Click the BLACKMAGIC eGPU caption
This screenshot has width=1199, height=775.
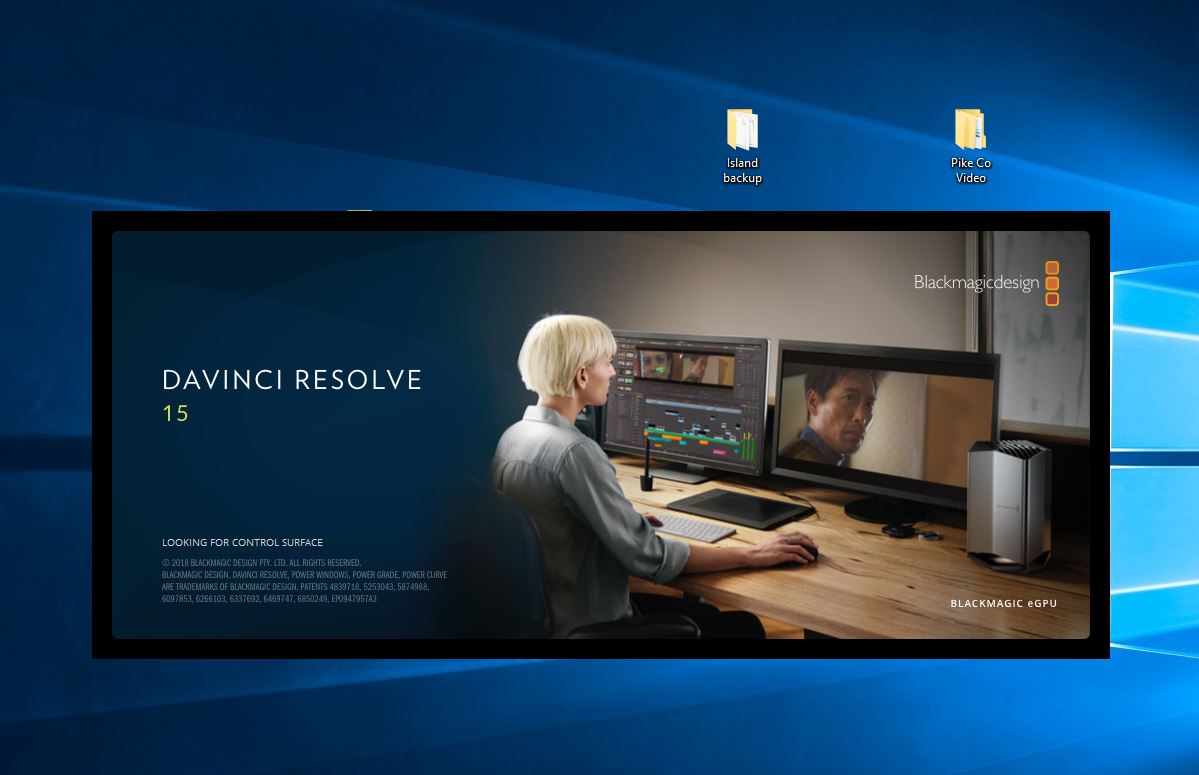pos(1003,603)
